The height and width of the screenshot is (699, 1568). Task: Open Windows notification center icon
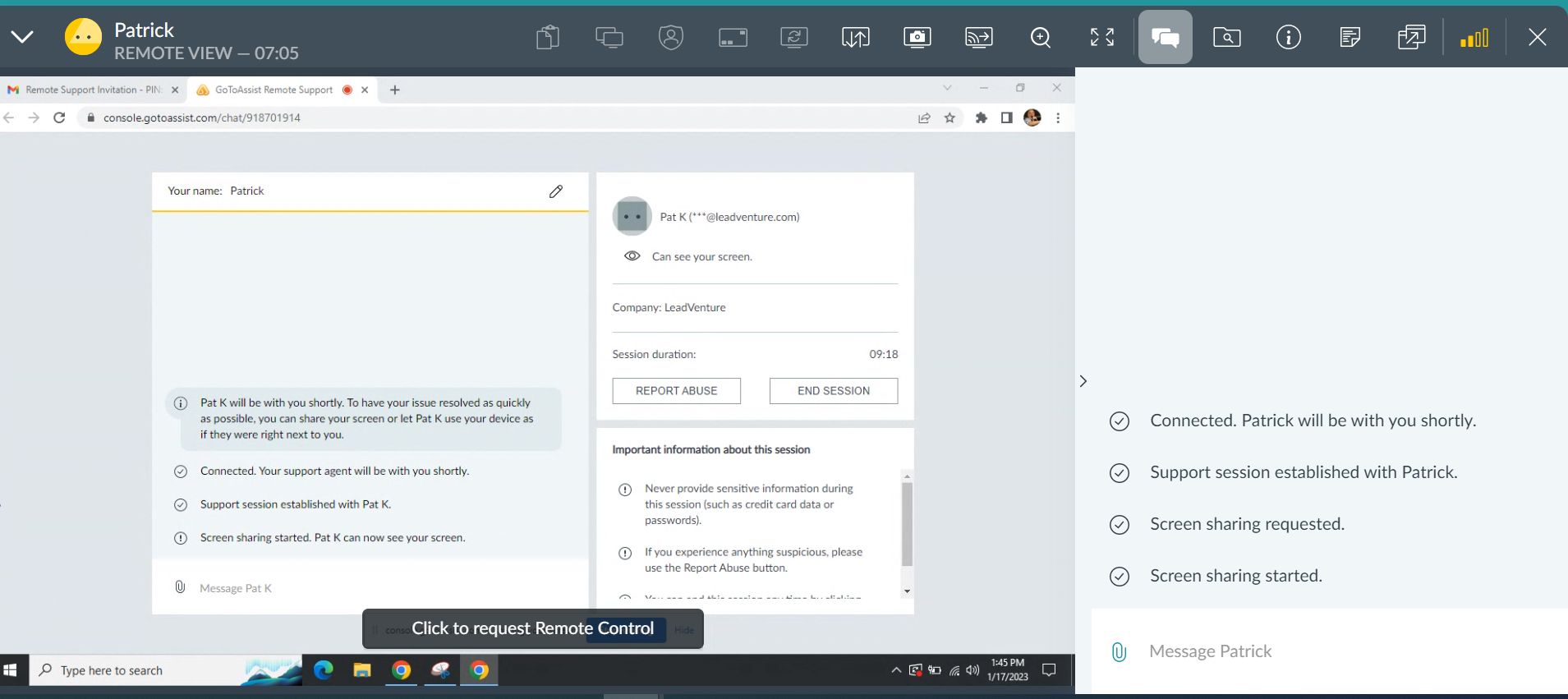click(1049, 670)
